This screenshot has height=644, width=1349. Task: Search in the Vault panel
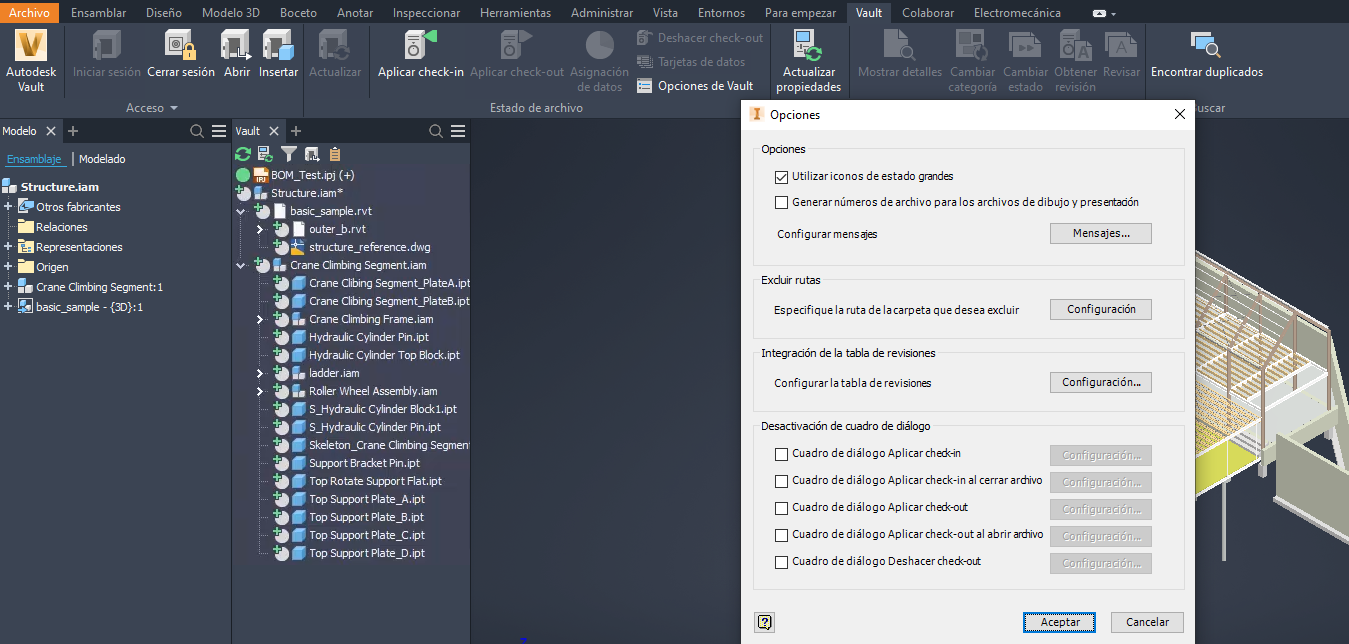pyautogui.click(x=436, y=131)
